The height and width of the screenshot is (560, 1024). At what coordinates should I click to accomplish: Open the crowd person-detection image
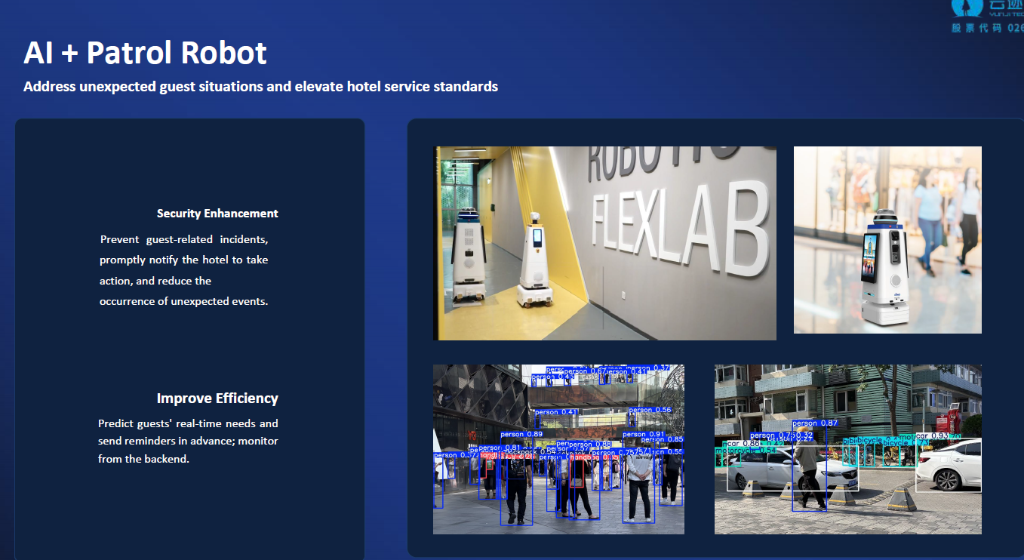[558, 449]
